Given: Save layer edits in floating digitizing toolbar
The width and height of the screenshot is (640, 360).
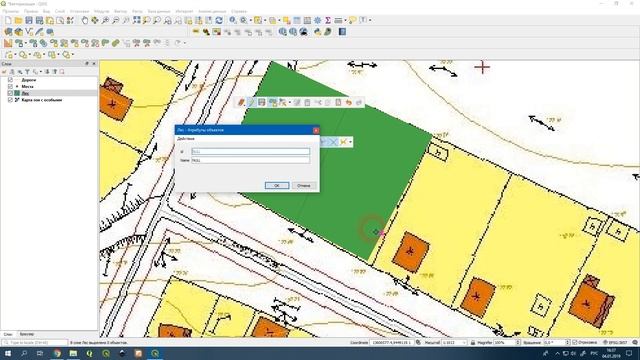Looking at the screenshot, I should pyautogui.click(x=262, y=102).
